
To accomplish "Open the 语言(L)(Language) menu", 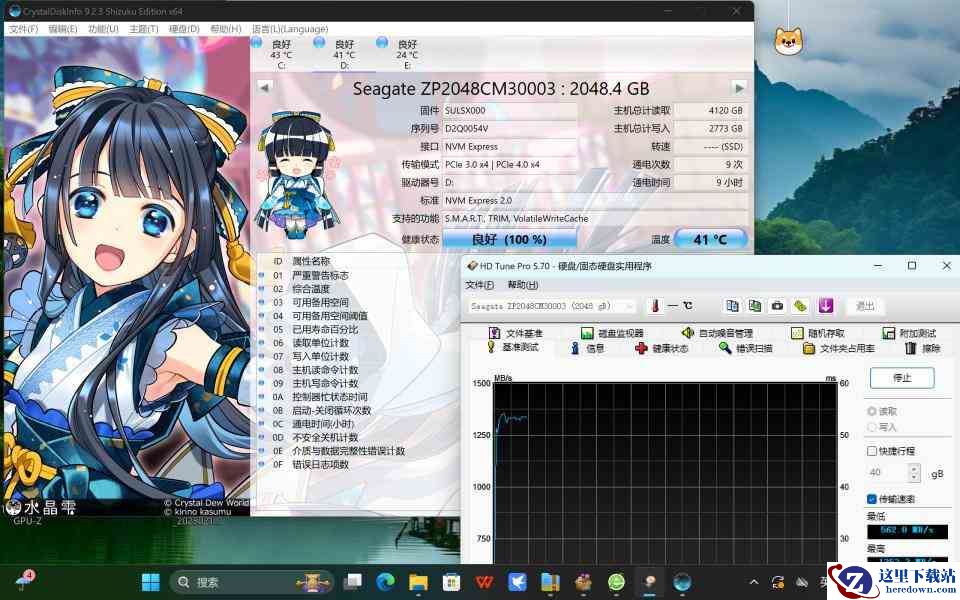I will pyautogui.click(x=290, y=29).
